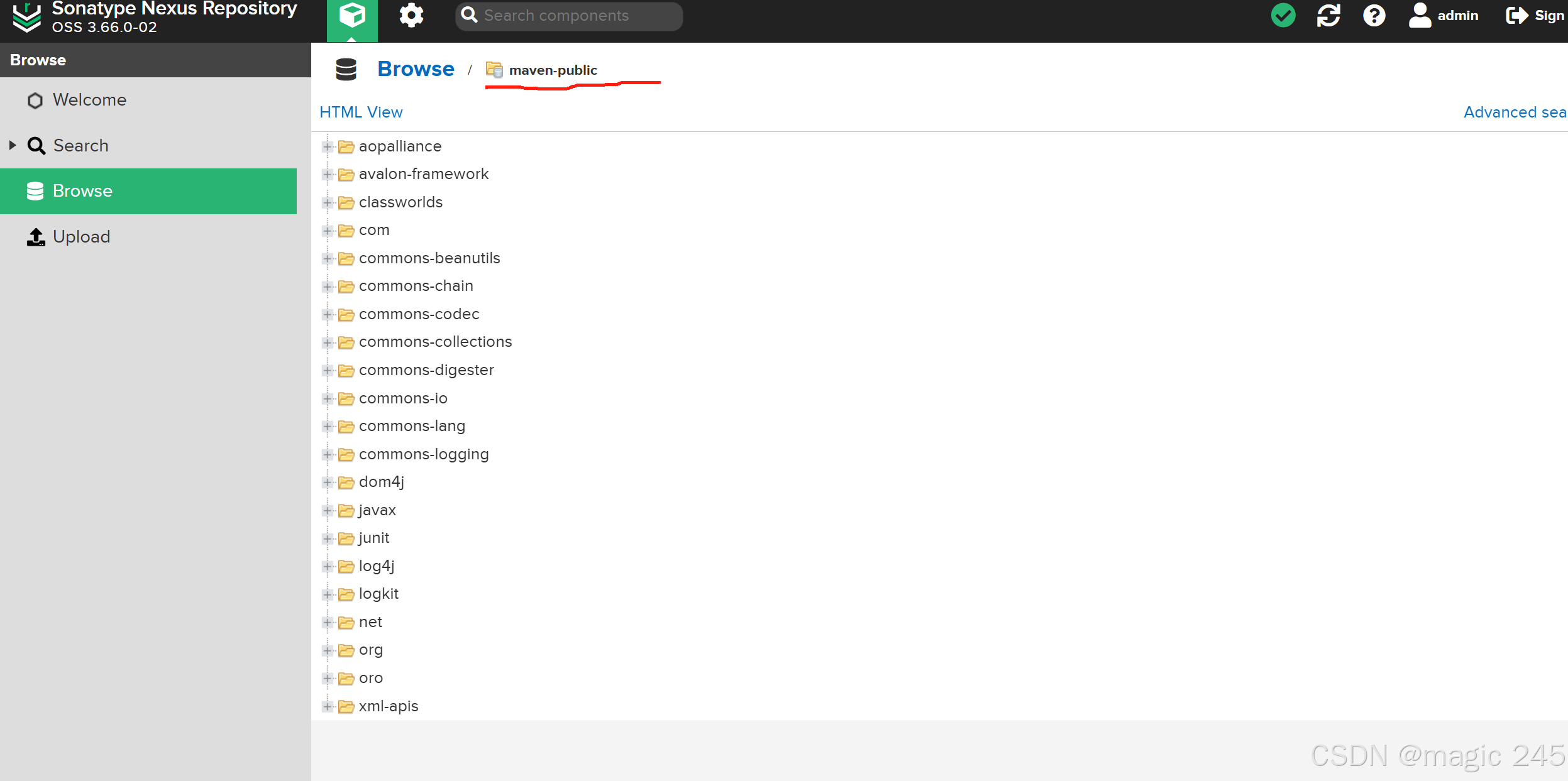
Task: Expand the aopalliance folder node
Action: pyautogui.click(x=328, y=146)
